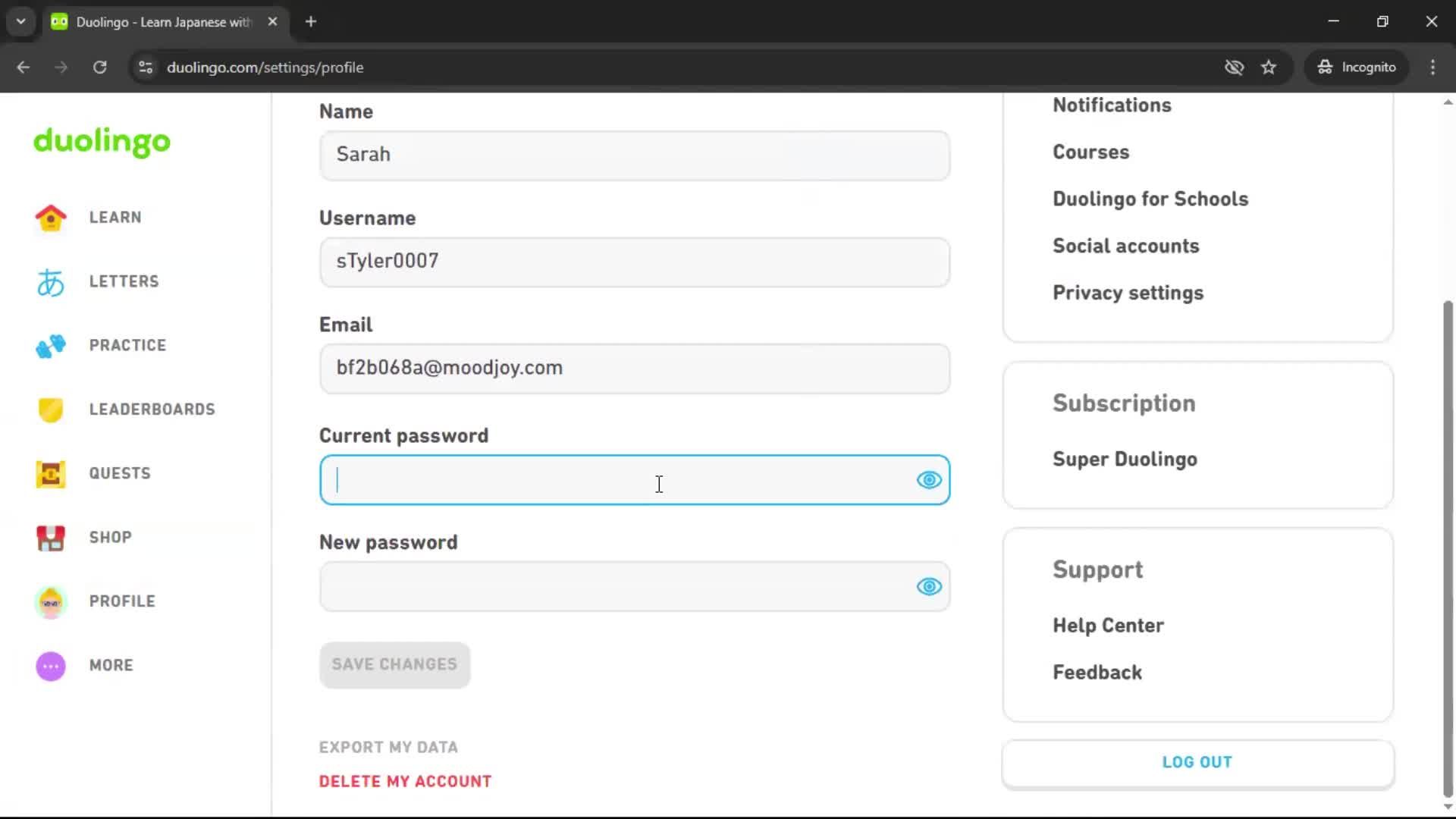
Task: Reveal the new password field contents
Action: [x=928, y=586]
